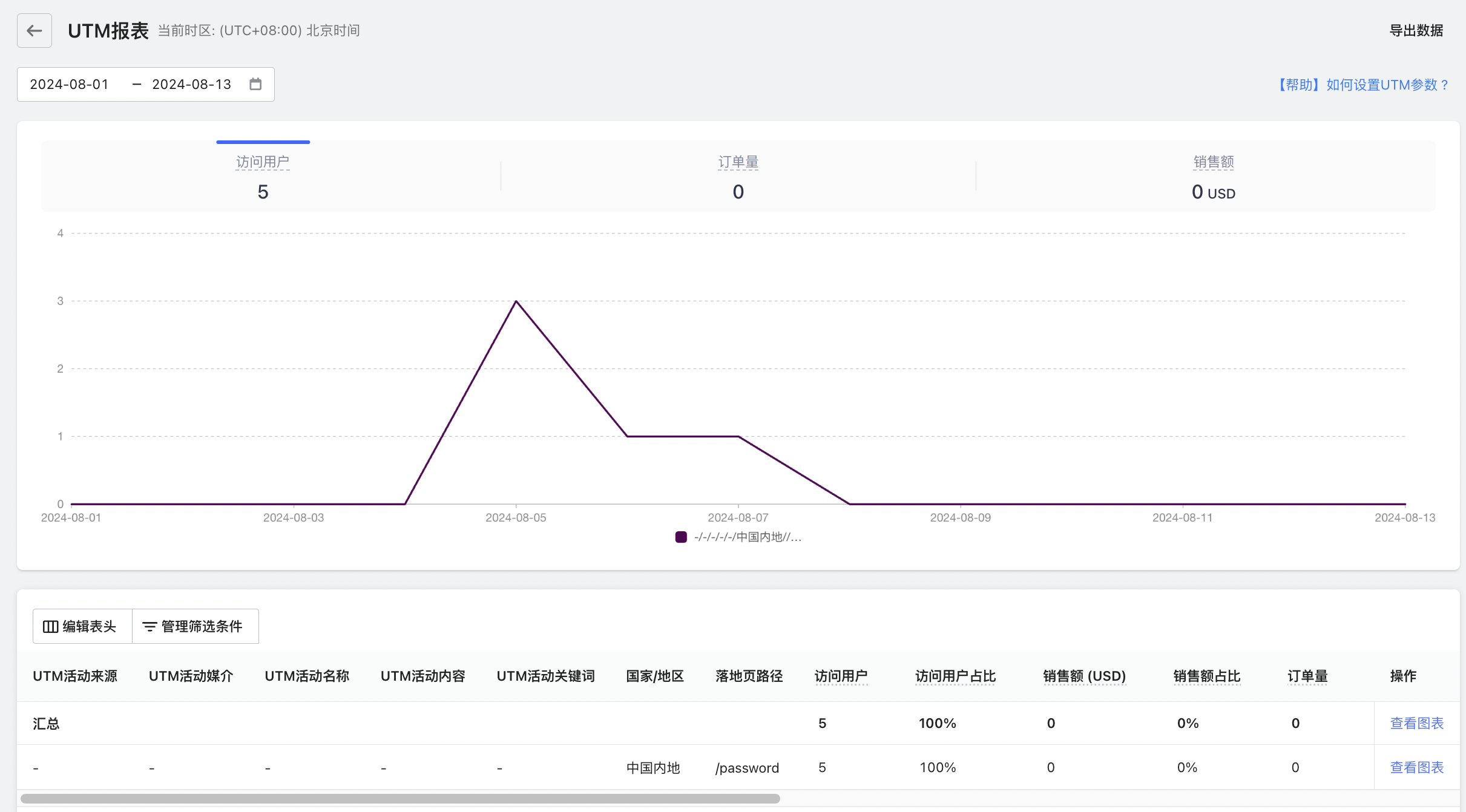Toggle the purple legend series swatch

(681, 537)
